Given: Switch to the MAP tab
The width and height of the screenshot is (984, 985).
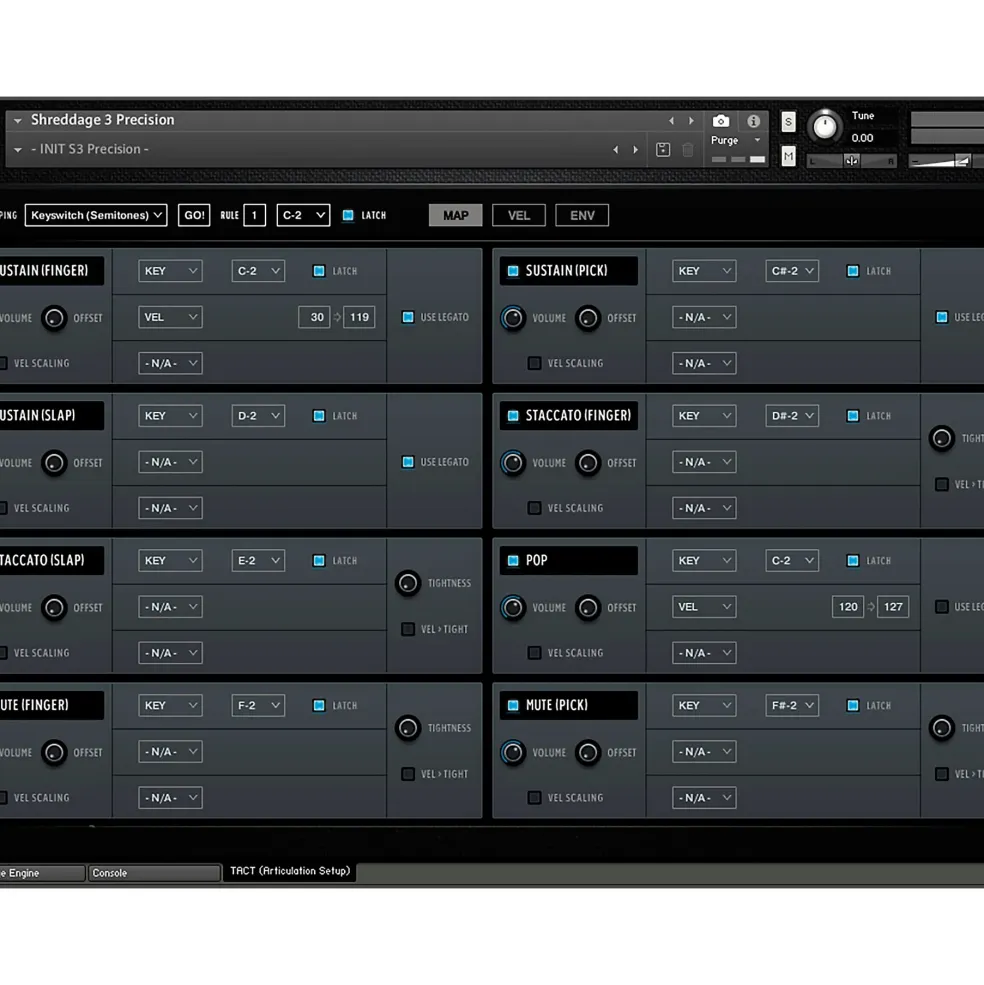Looking at the screenshot, I should point(456,215).
